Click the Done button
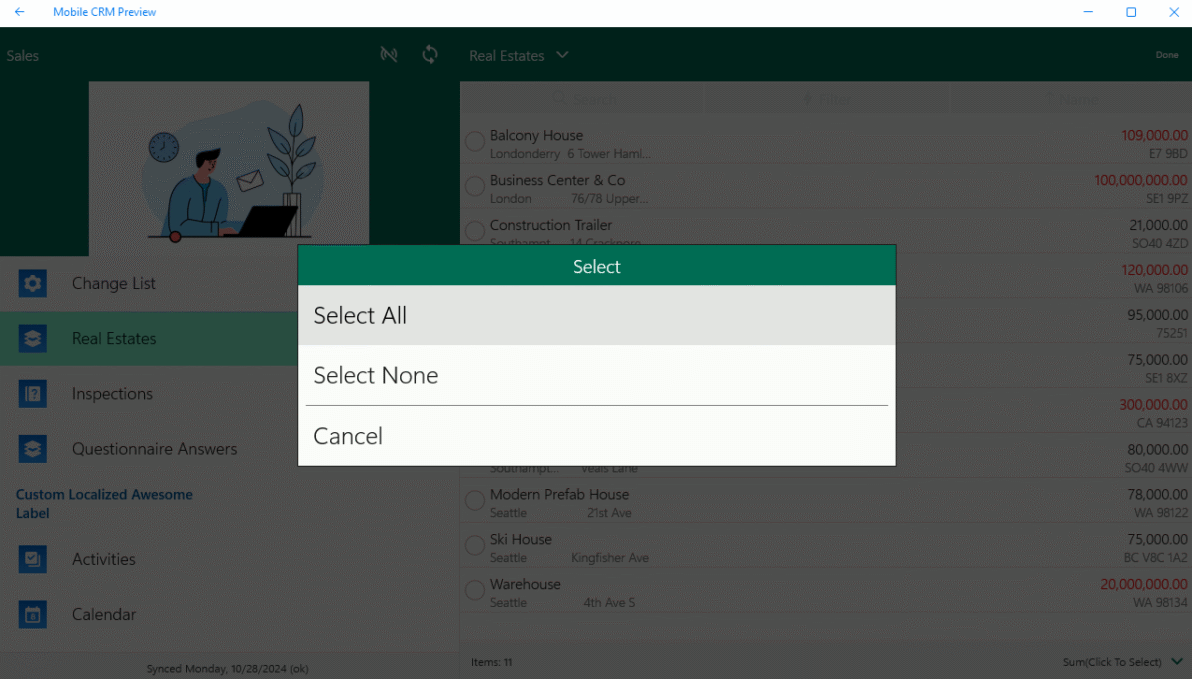Image resolution: width=1192 pixels, height=679 pixels. point(1166,55)
